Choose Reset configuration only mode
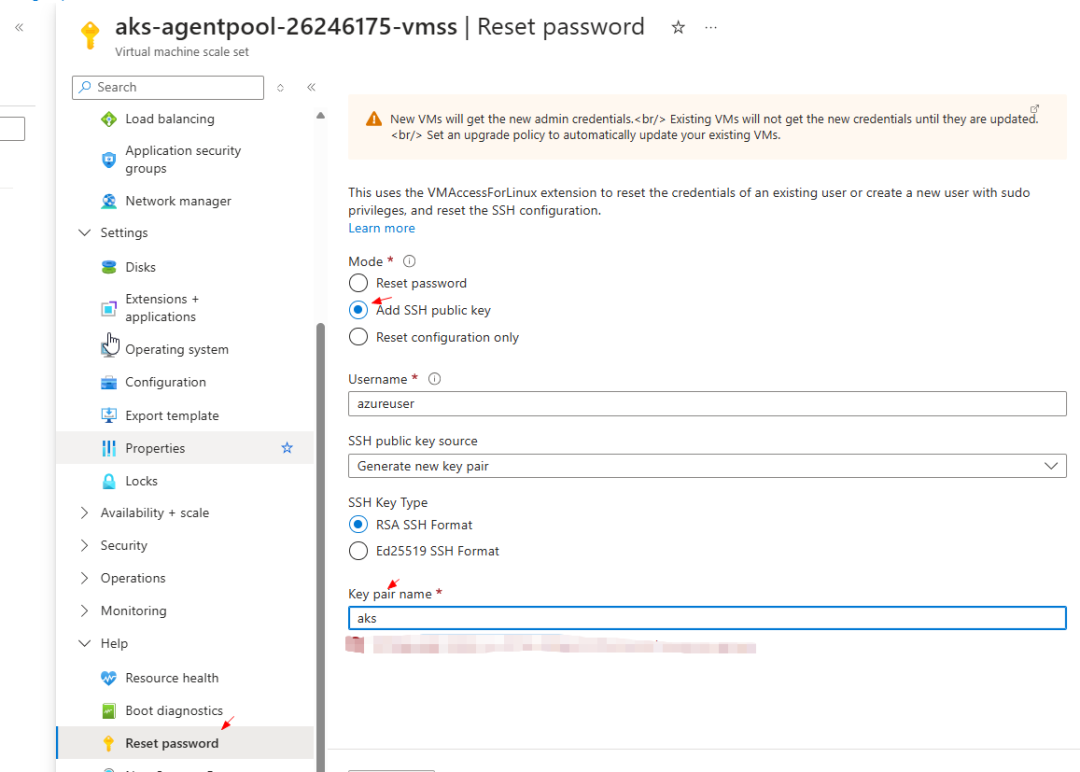Viewport: 1080px width, 772px height. tap(358, 337)
